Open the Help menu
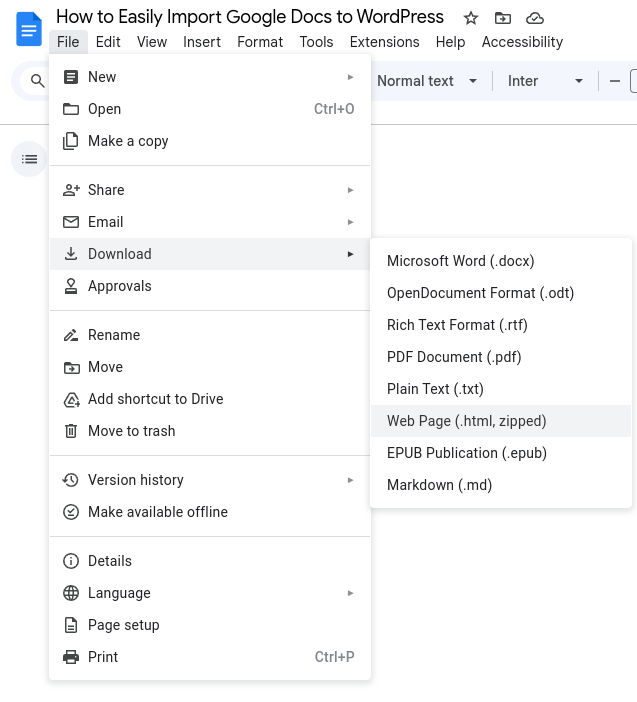 click(x=450, y=42)
